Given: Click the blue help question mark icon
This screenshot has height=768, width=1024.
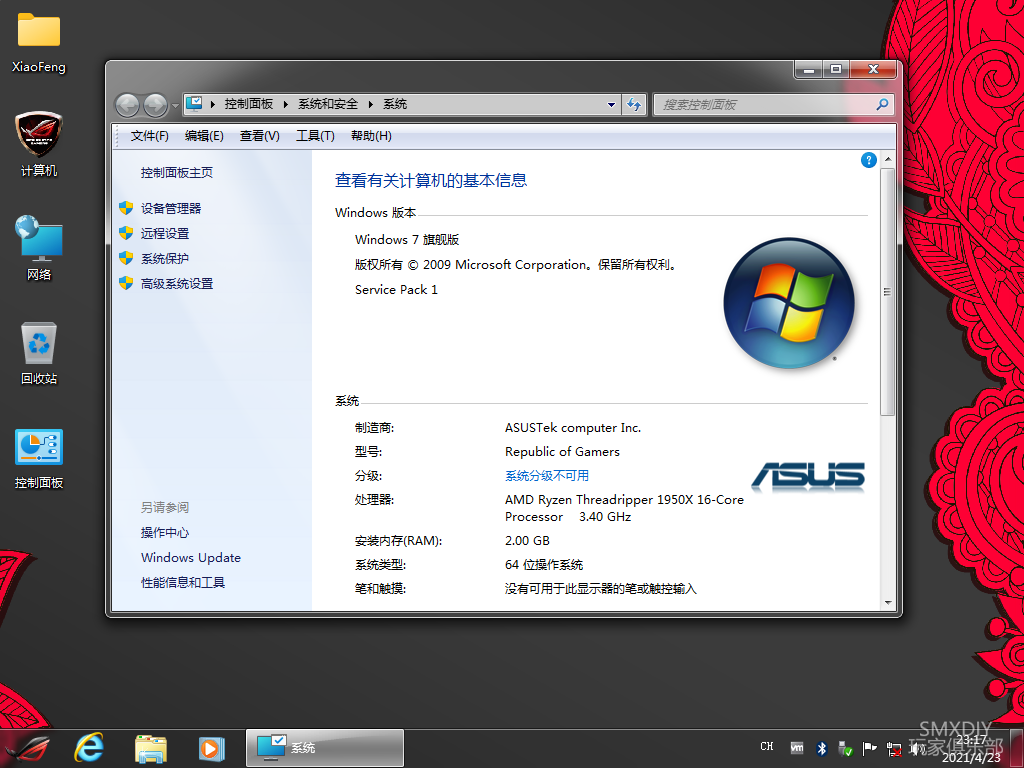Looking at the screenshot, I should click(x=869, y=160).
